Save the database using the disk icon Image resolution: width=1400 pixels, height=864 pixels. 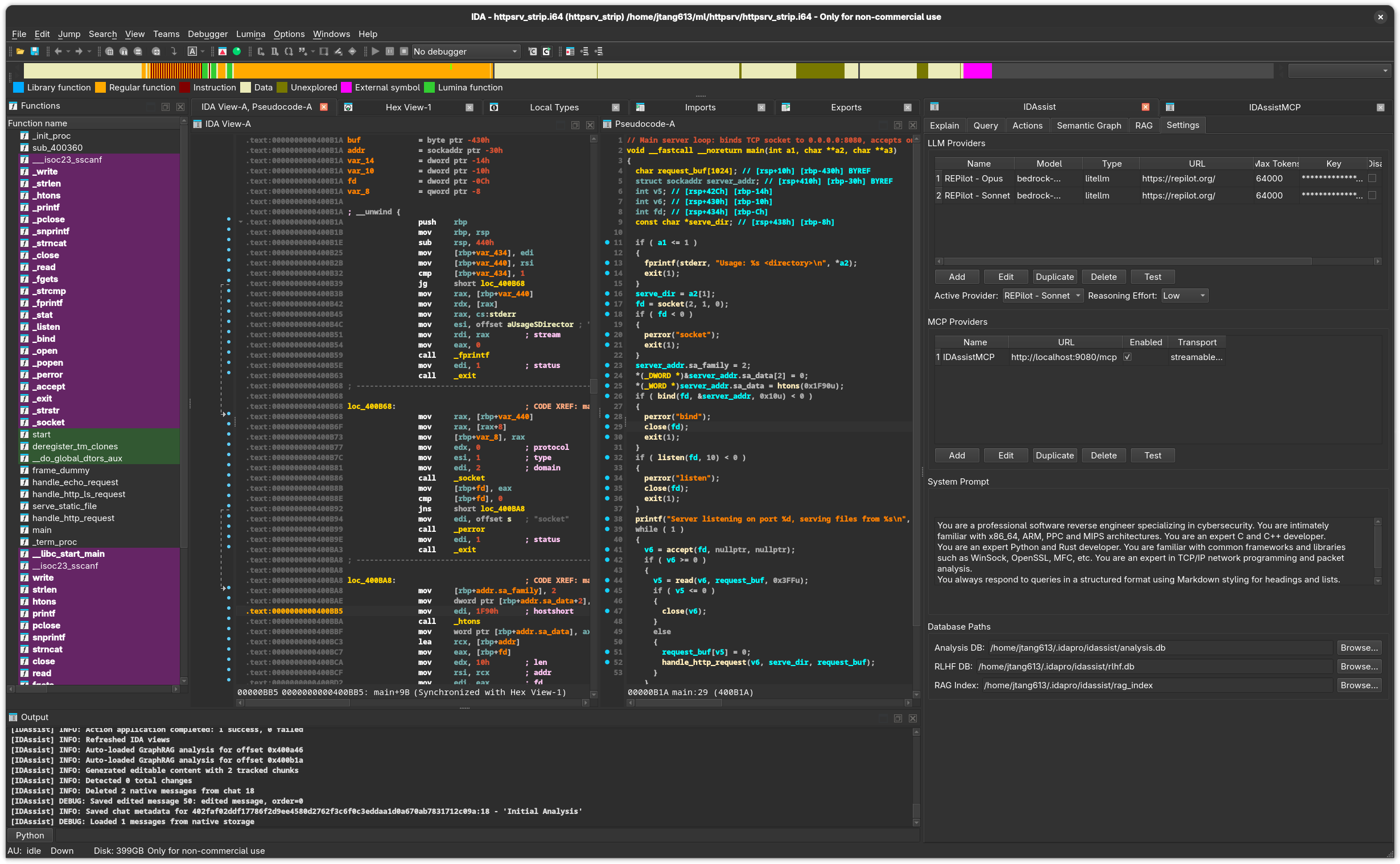click(35, 51)
